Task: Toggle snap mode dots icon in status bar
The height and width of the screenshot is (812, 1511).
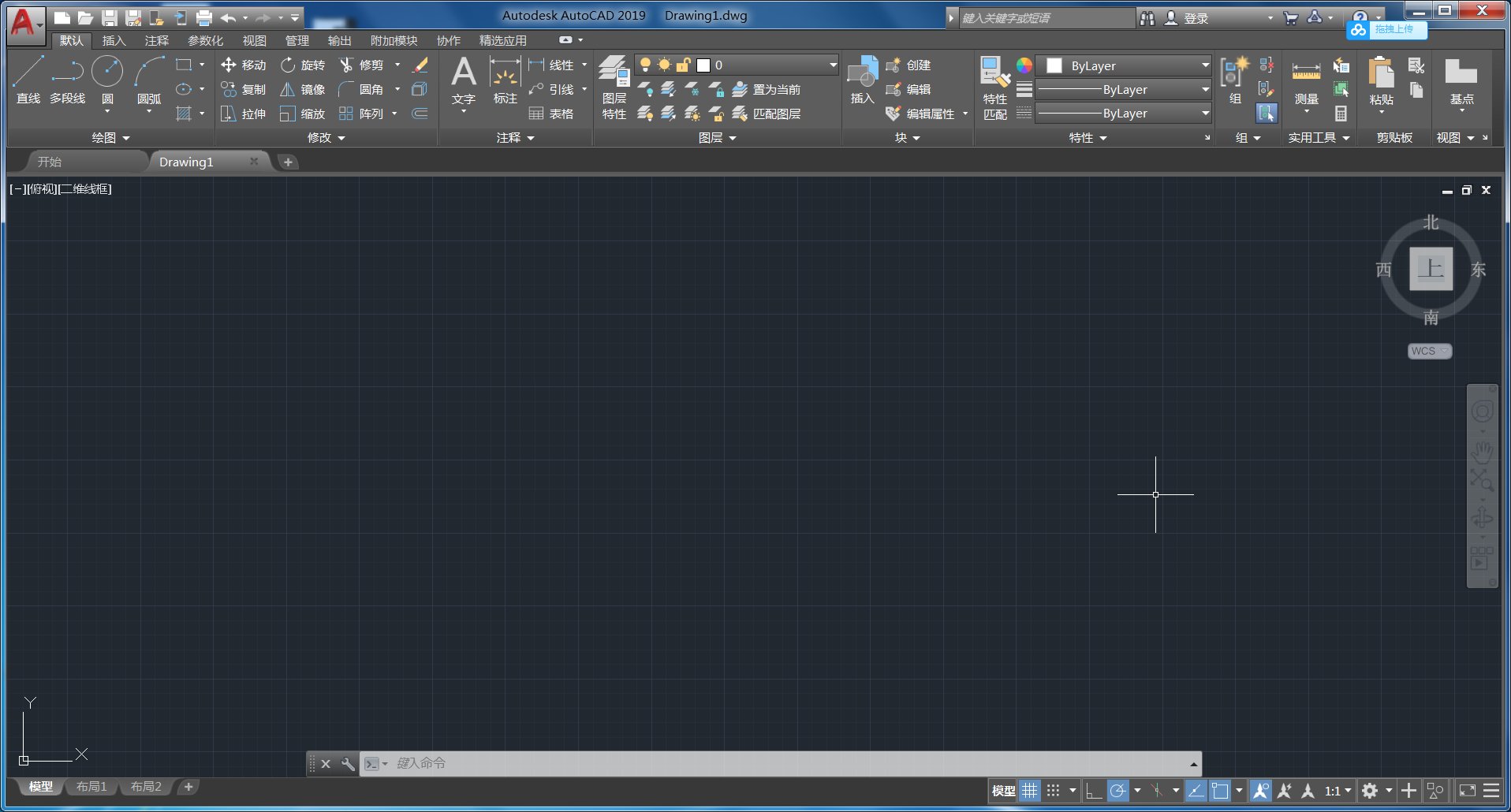Action: point(1053,791)
